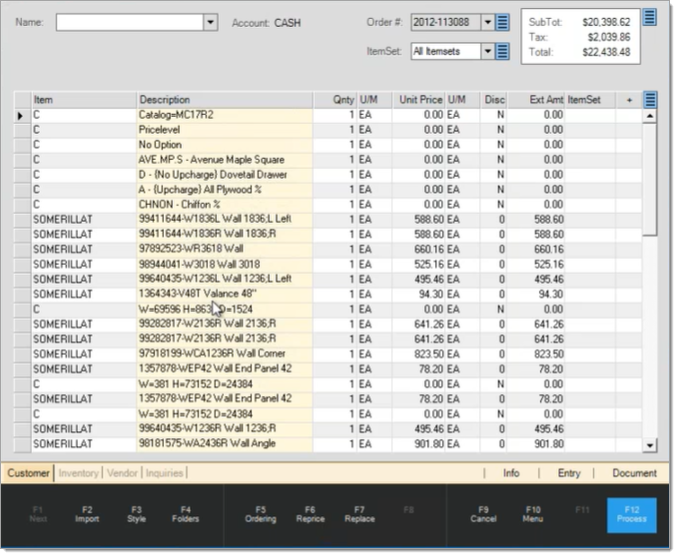Switch to the Customer tab
Screen dimensions: 677x556
pyautogui.click(x=28, y=473)
